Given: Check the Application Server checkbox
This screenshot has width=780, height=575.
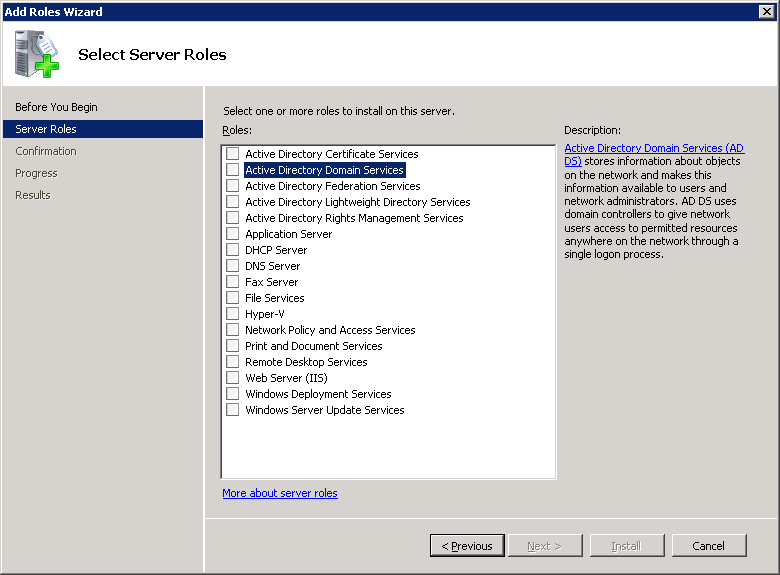Looking at the screenshot, I should [x=232, y=233].
